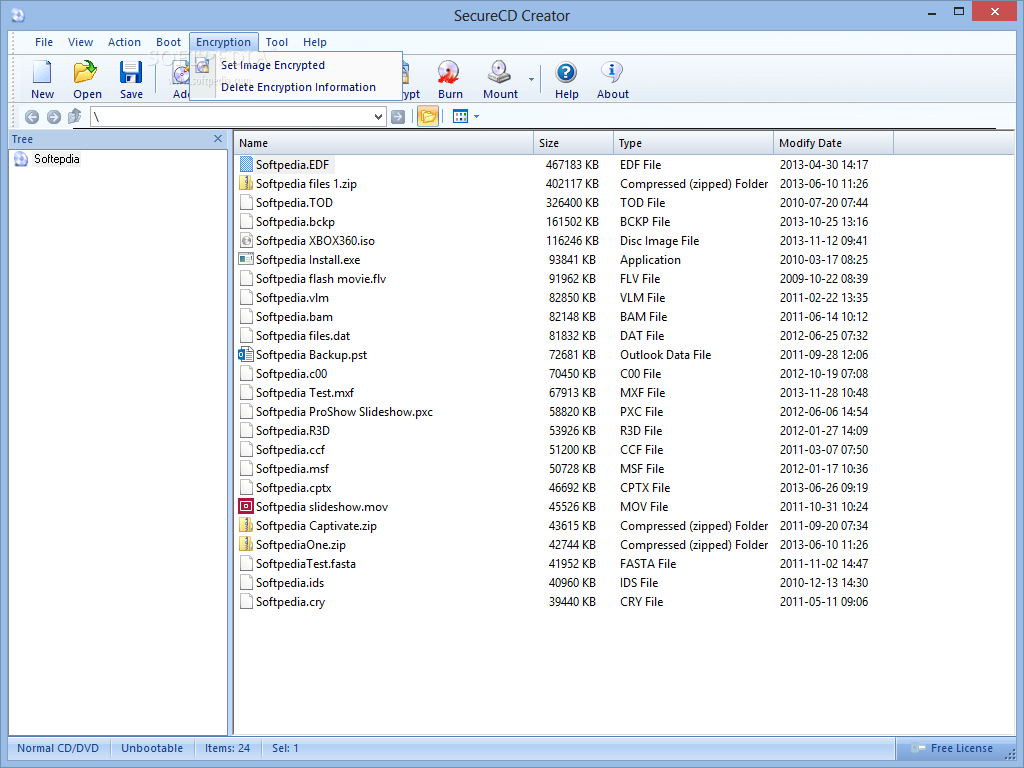
Task: Click the Softpedia.bckp file icon
Action: [x=246, y=221]
